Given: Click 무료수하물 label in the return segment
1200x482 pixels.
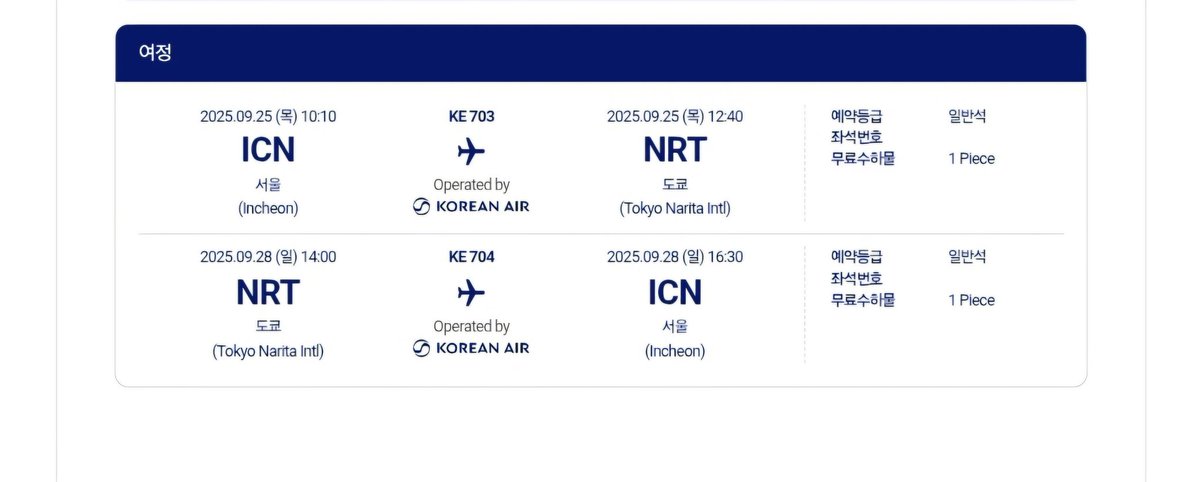Looking at the screenshot, I should tap(863, 300).
